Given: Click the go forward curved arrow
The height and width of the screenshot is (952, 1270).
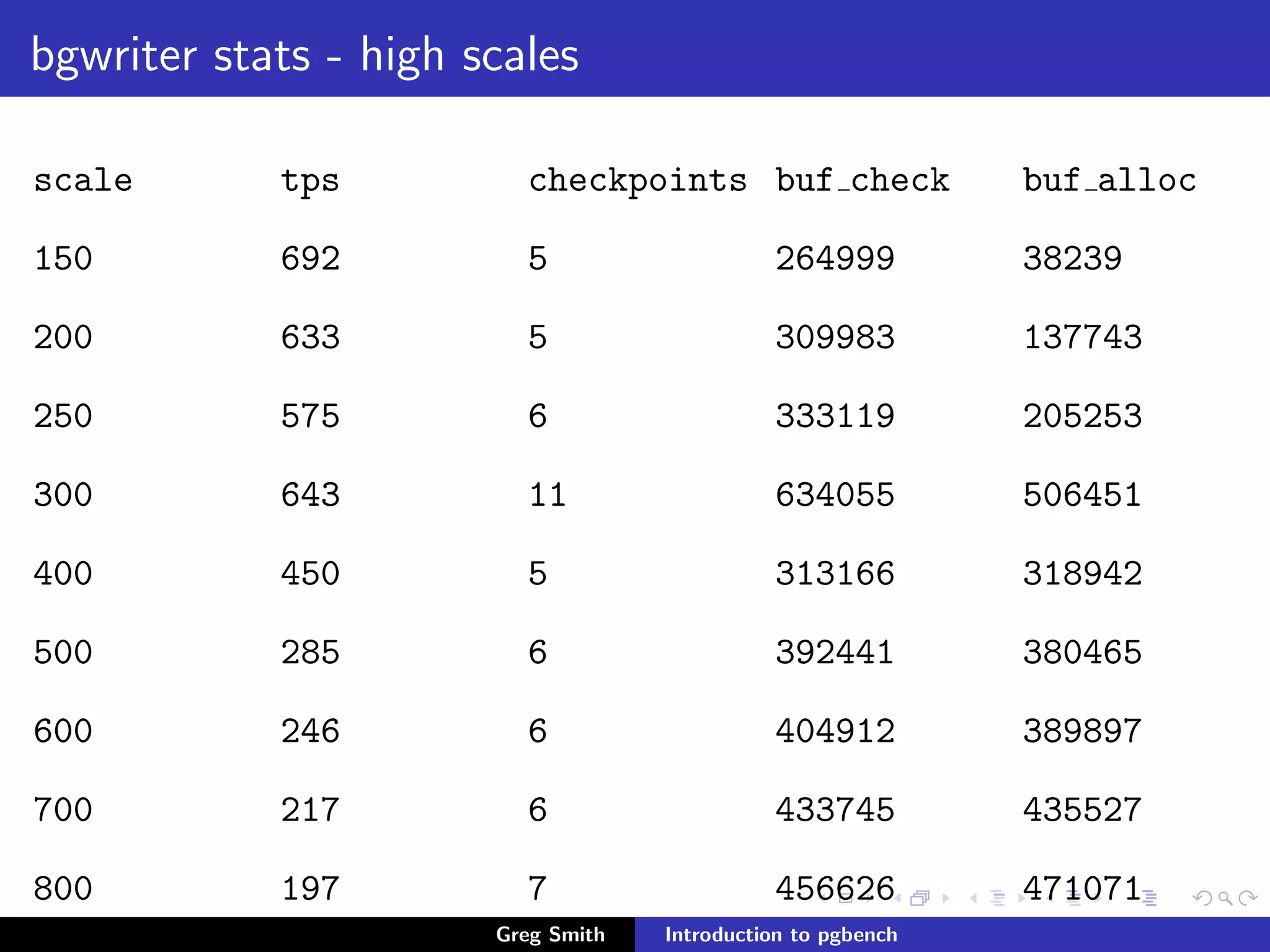Looking at the screenshot, I should tap(1248, 897).
